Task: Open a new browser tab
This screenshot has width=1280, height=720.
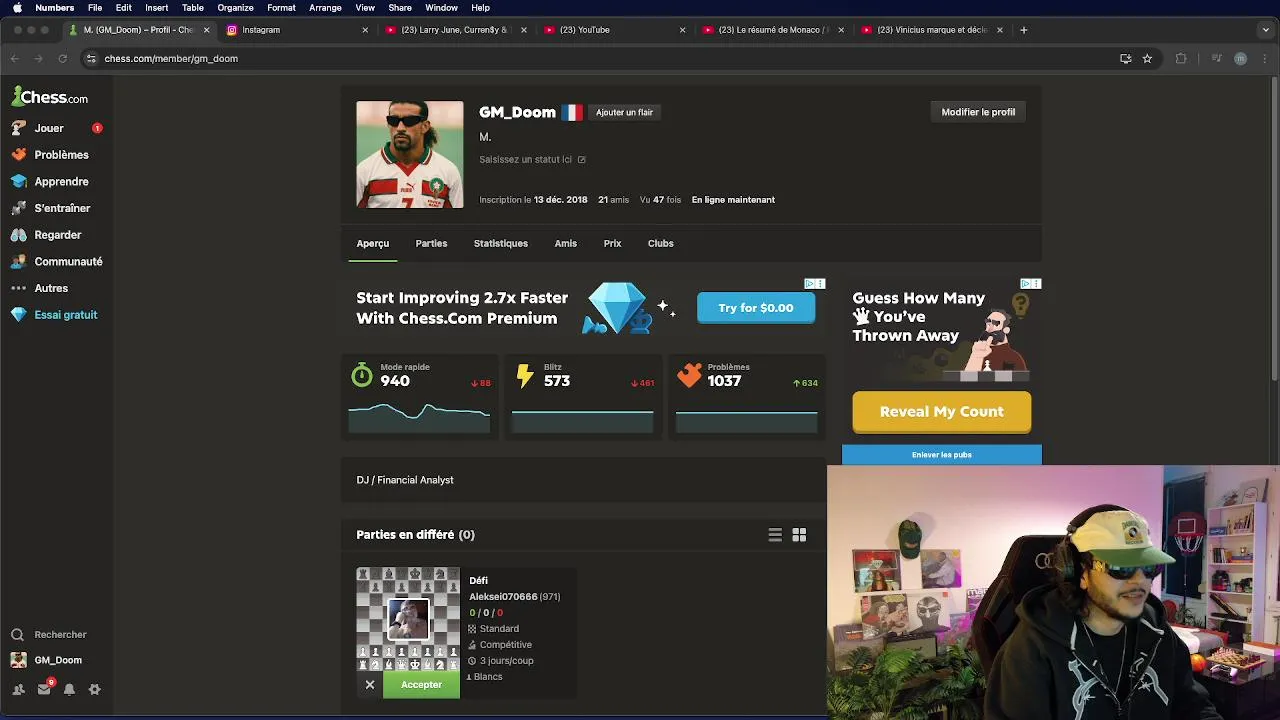Action: [x=1023, y=30]
